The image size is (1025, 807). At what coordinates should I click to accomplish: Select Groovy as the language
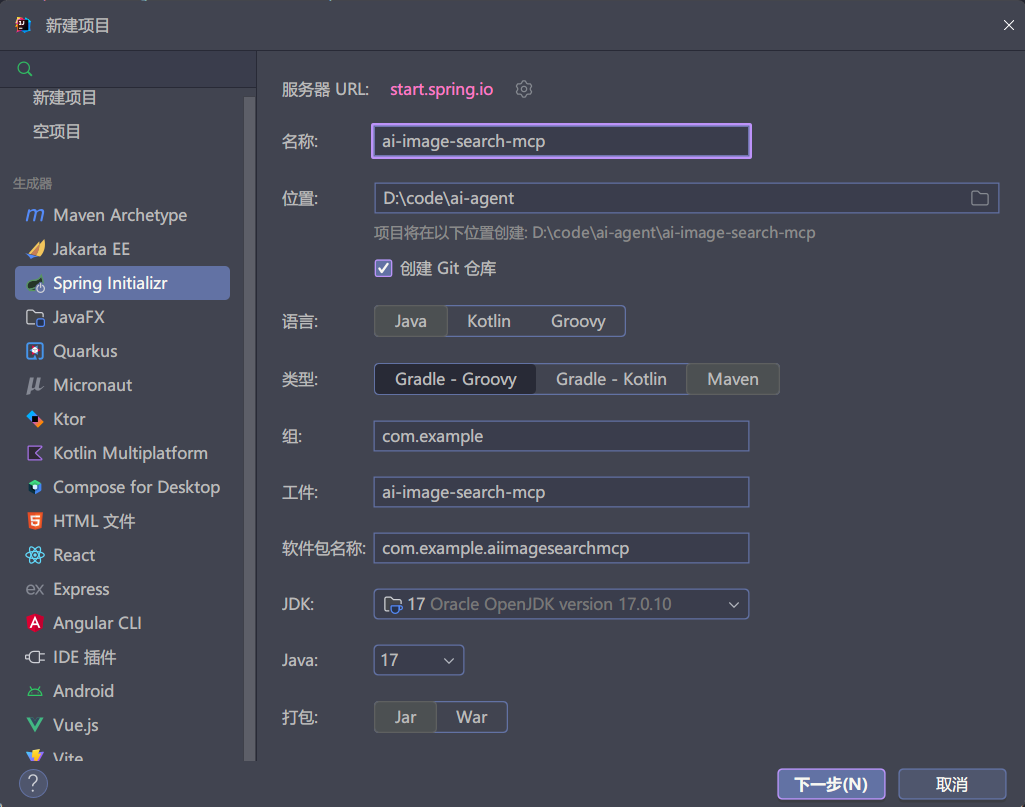click(578, 321)
